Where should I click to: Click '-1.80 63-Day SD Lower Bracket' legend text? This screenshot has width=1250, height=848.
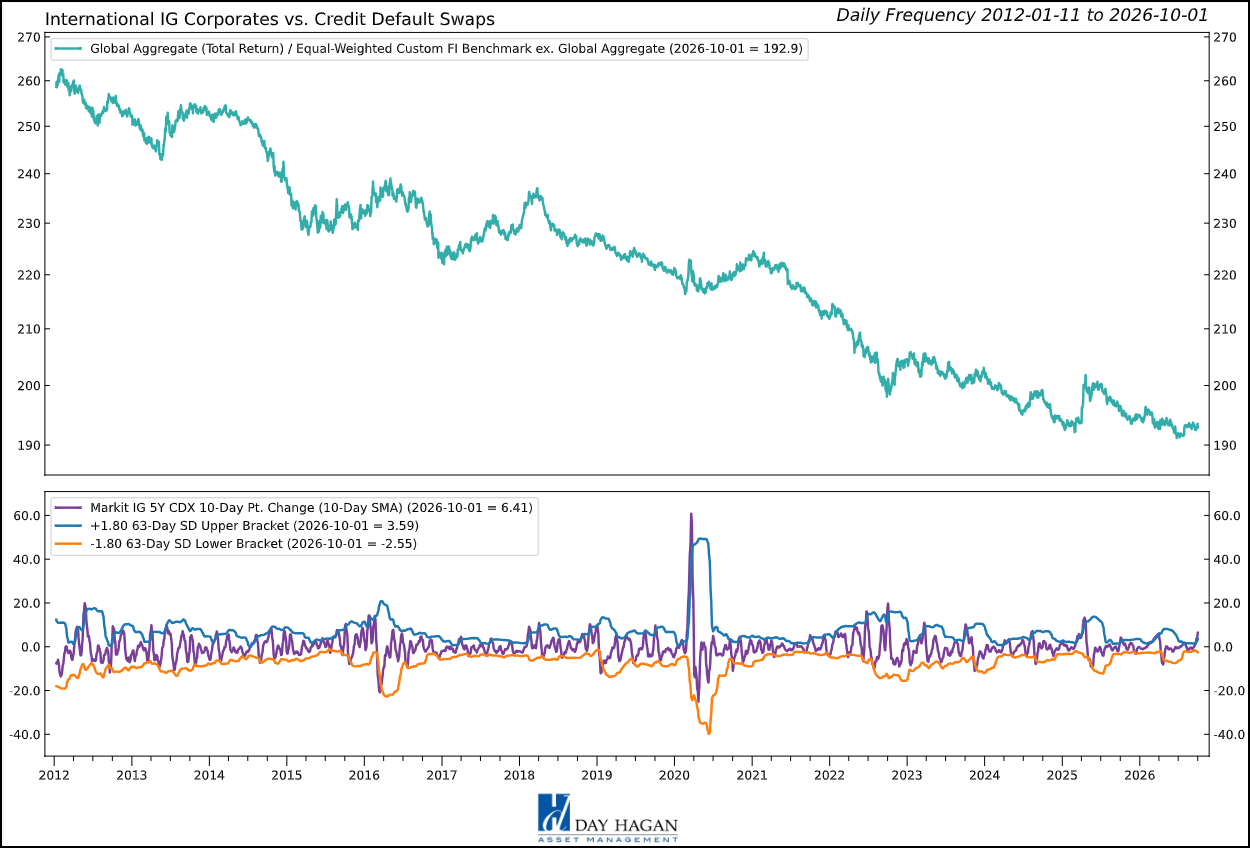pyautogui.click(x=253, y=544)
